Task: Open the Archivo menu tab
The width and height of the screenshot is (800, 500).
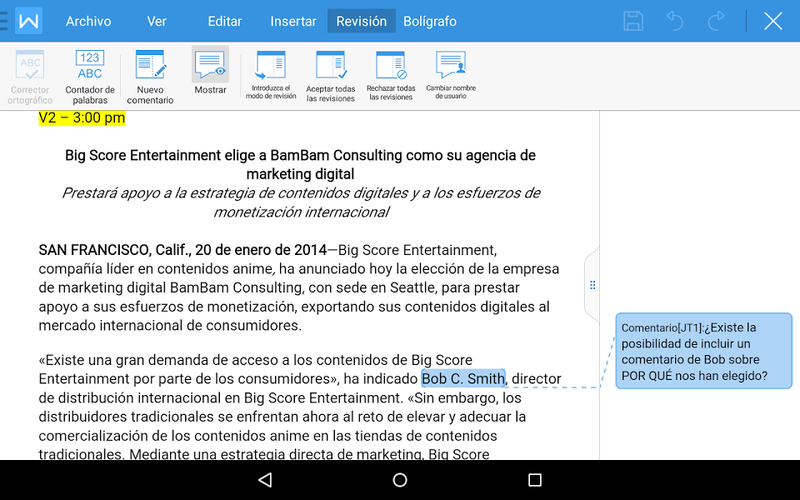Action: 88,21
